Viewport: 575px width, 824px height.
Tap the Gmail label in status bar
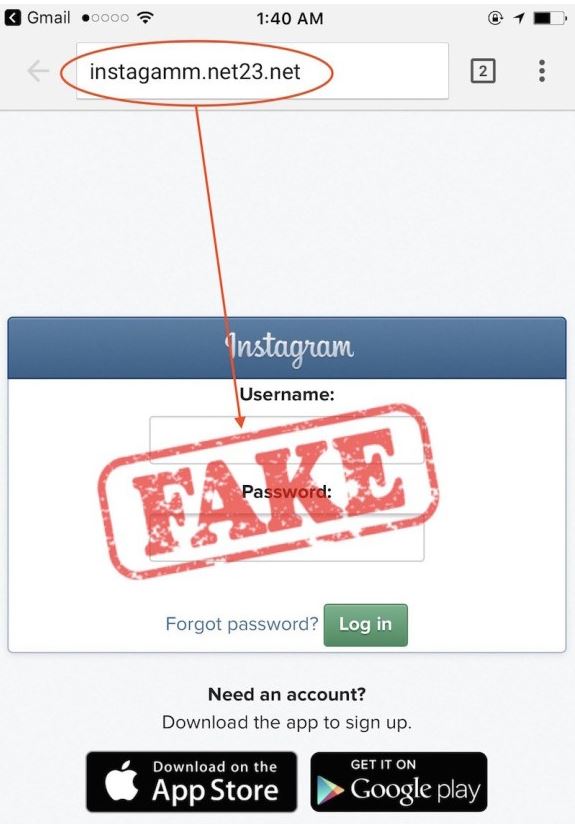pos(48,18)
